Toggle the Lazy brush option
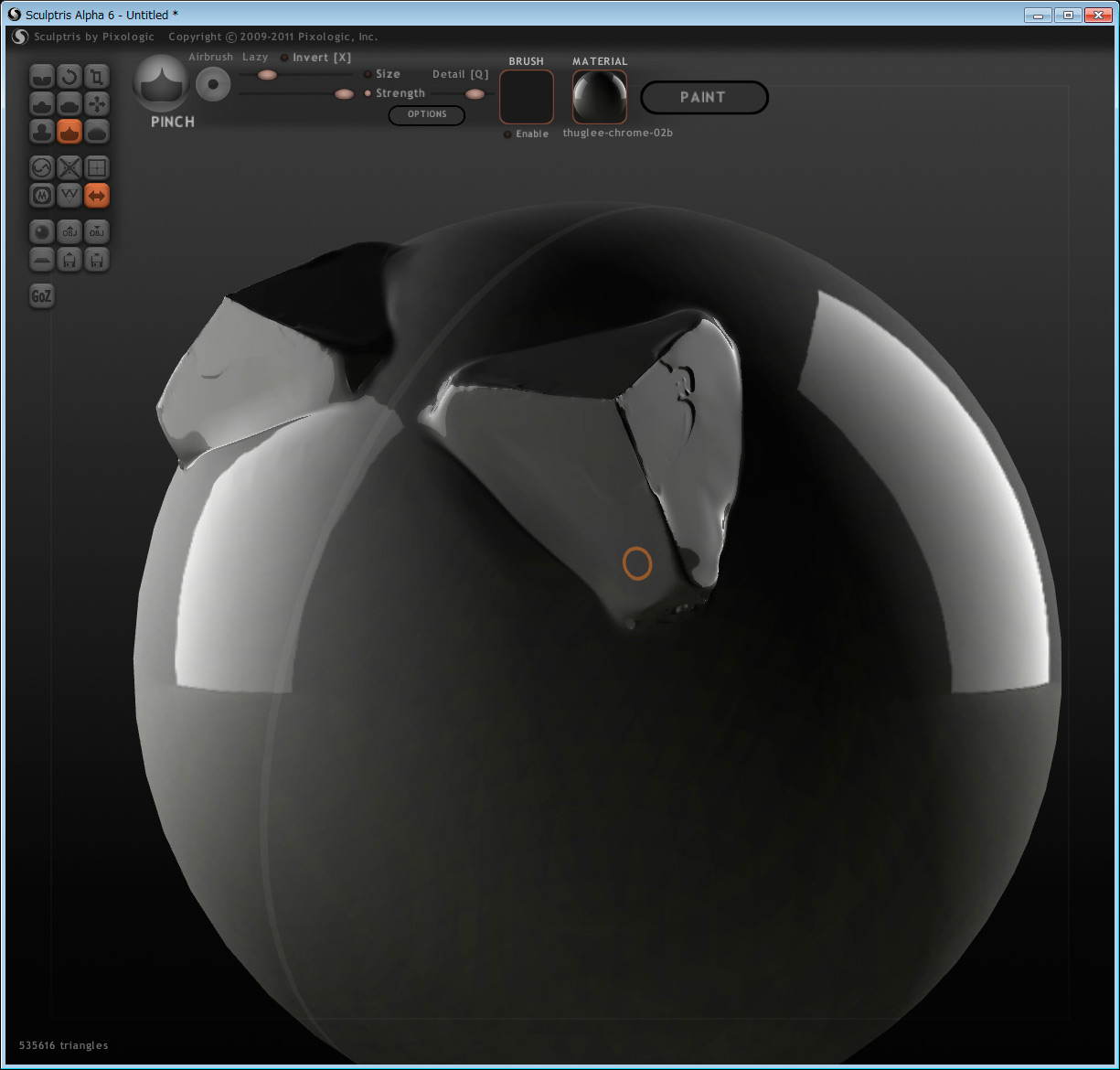The image size is (1120, 1070). [255, 57]
